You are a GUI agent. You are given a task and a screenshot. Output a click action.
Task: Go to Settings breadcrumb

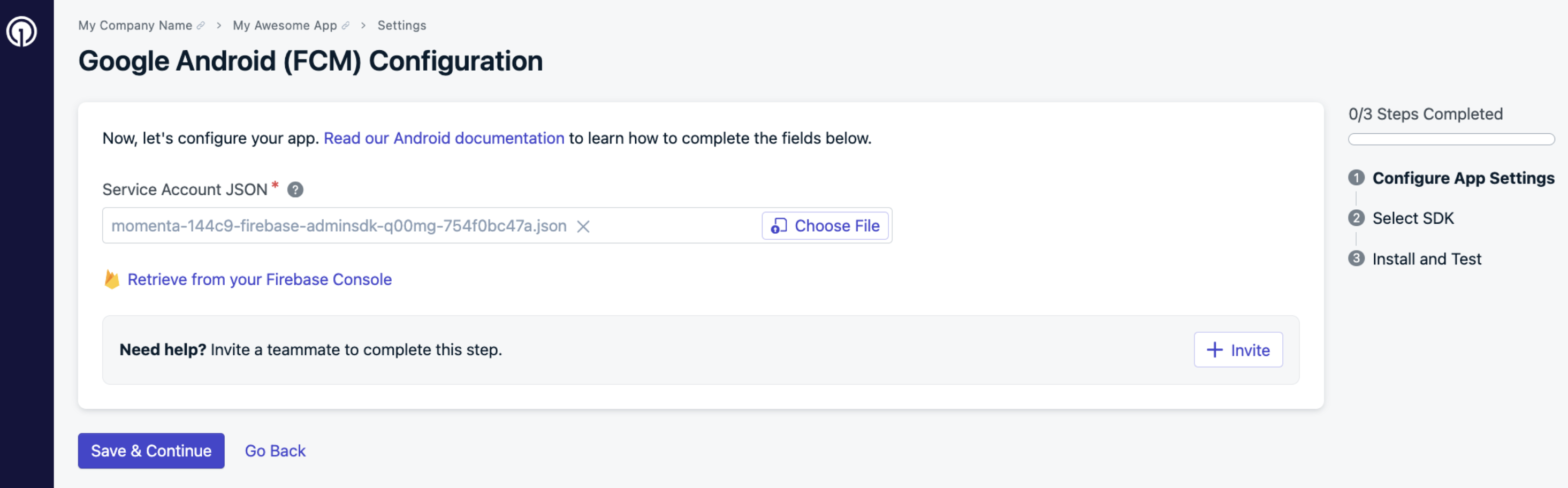(x=402, y=26)
